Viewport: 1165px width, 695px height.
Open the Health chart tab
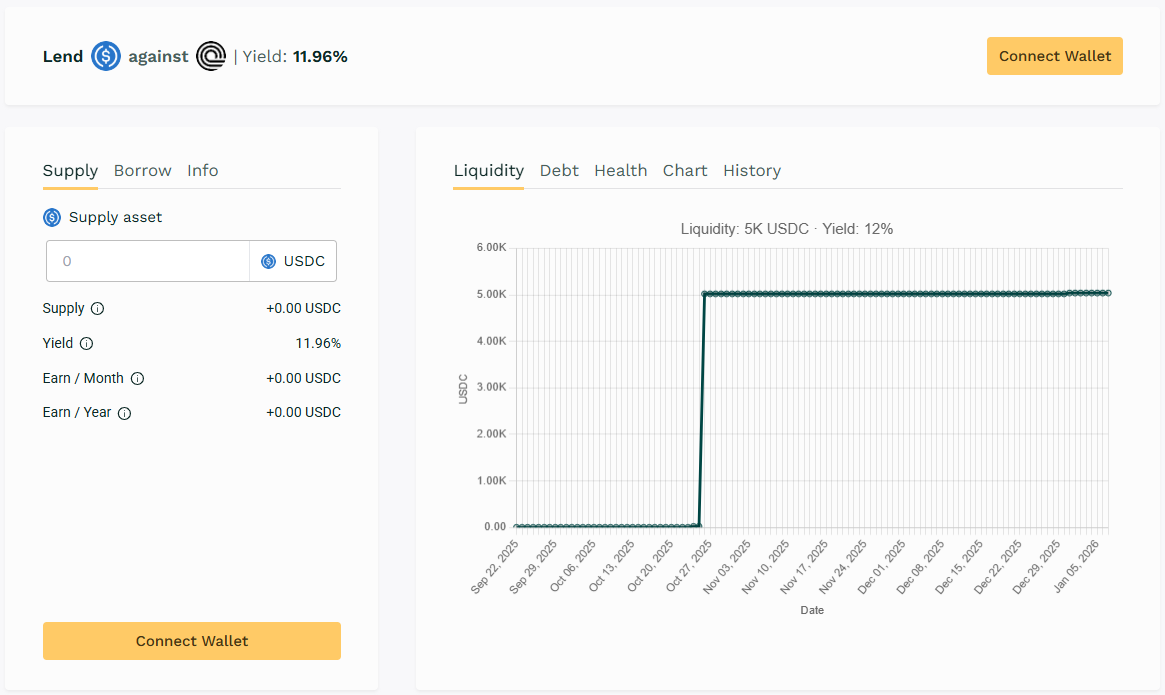coord(620,171)
